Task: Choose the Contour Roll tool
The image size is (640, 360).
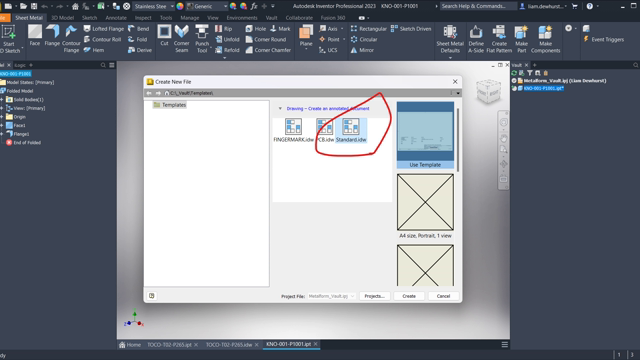Action: coord(102,39)
